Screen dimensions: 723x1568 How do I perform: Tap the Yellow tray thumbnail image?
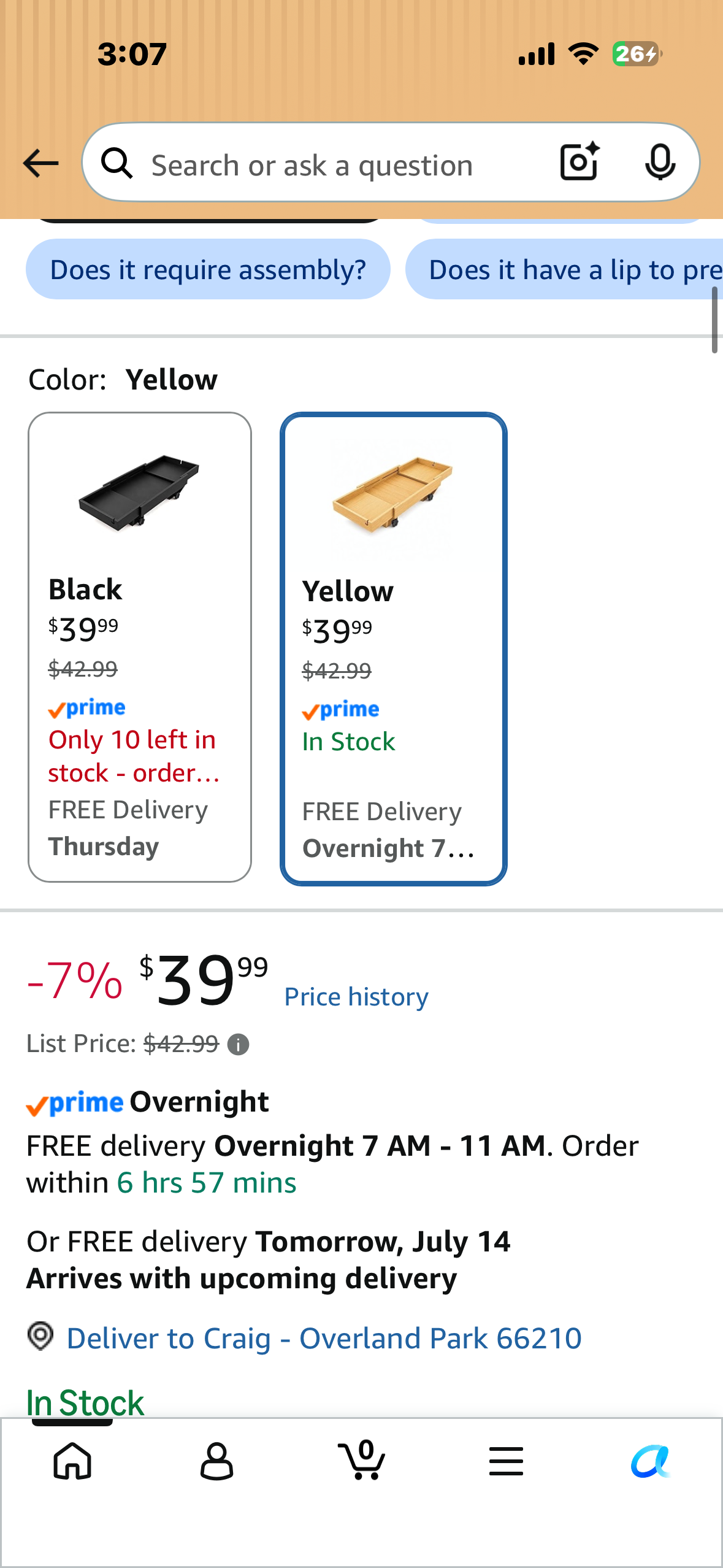(392, 493)
